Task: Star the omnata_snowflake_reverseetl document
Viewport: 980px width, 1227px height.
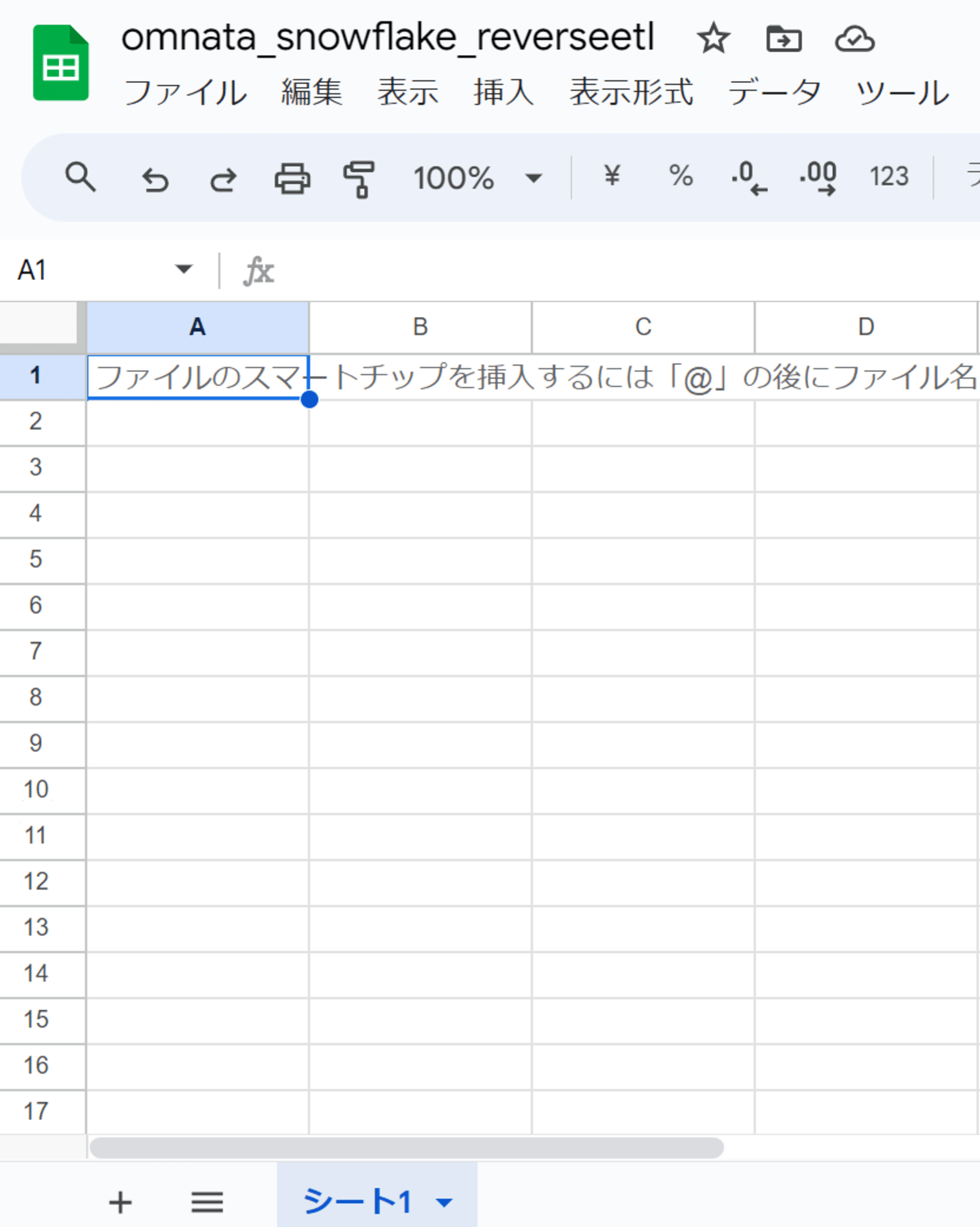Action: (713, 39)
